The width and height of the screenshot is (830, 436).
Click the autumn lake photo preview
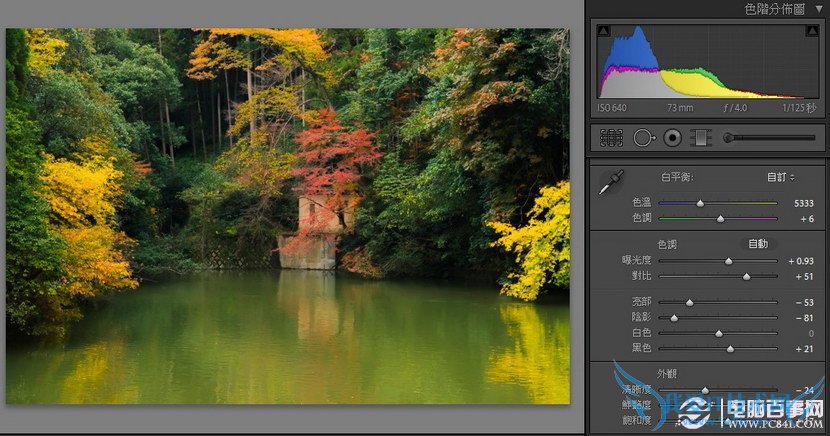coord(288,216)
